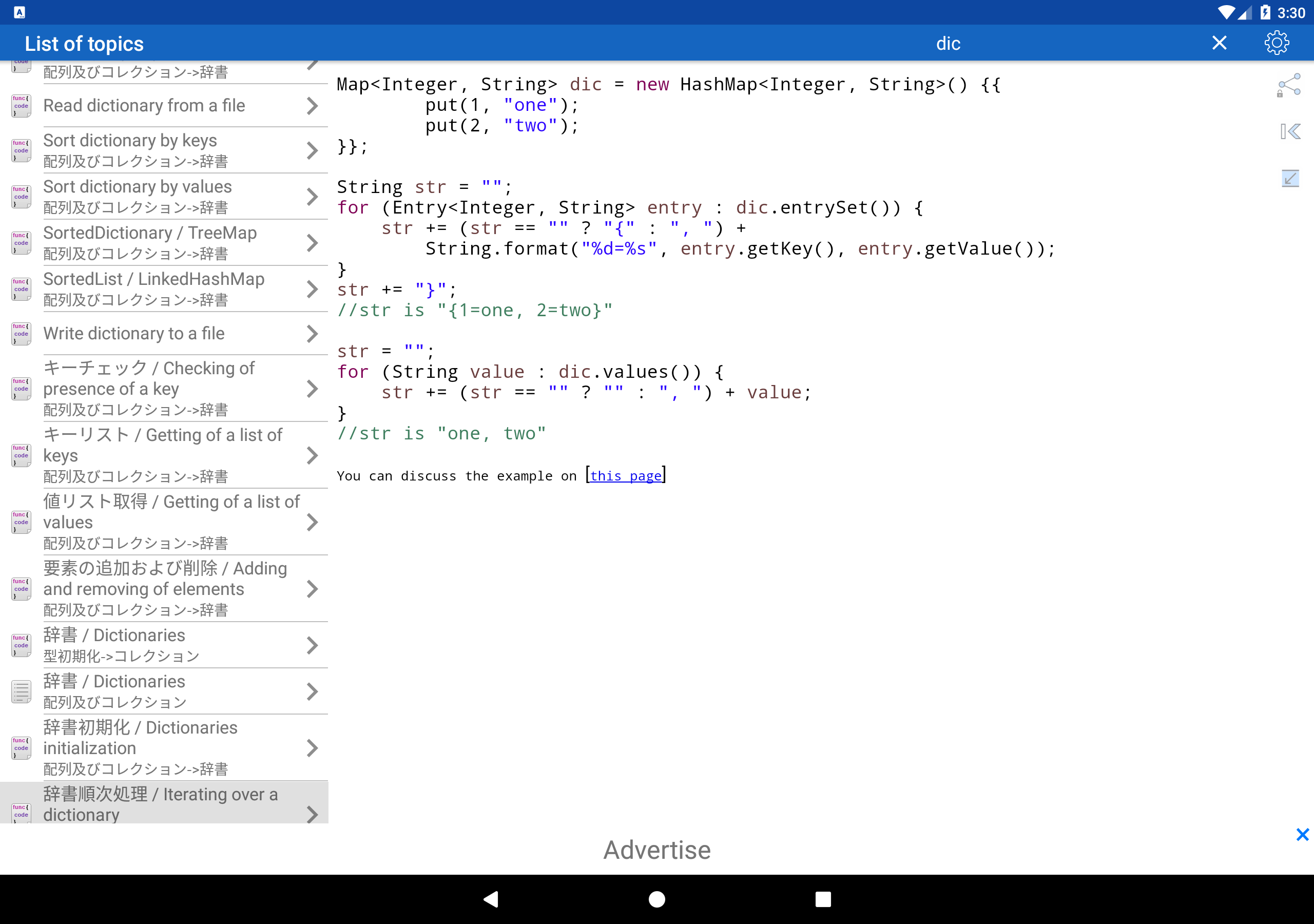Tap the code line put(1, "one");

[x=501, y=105]
